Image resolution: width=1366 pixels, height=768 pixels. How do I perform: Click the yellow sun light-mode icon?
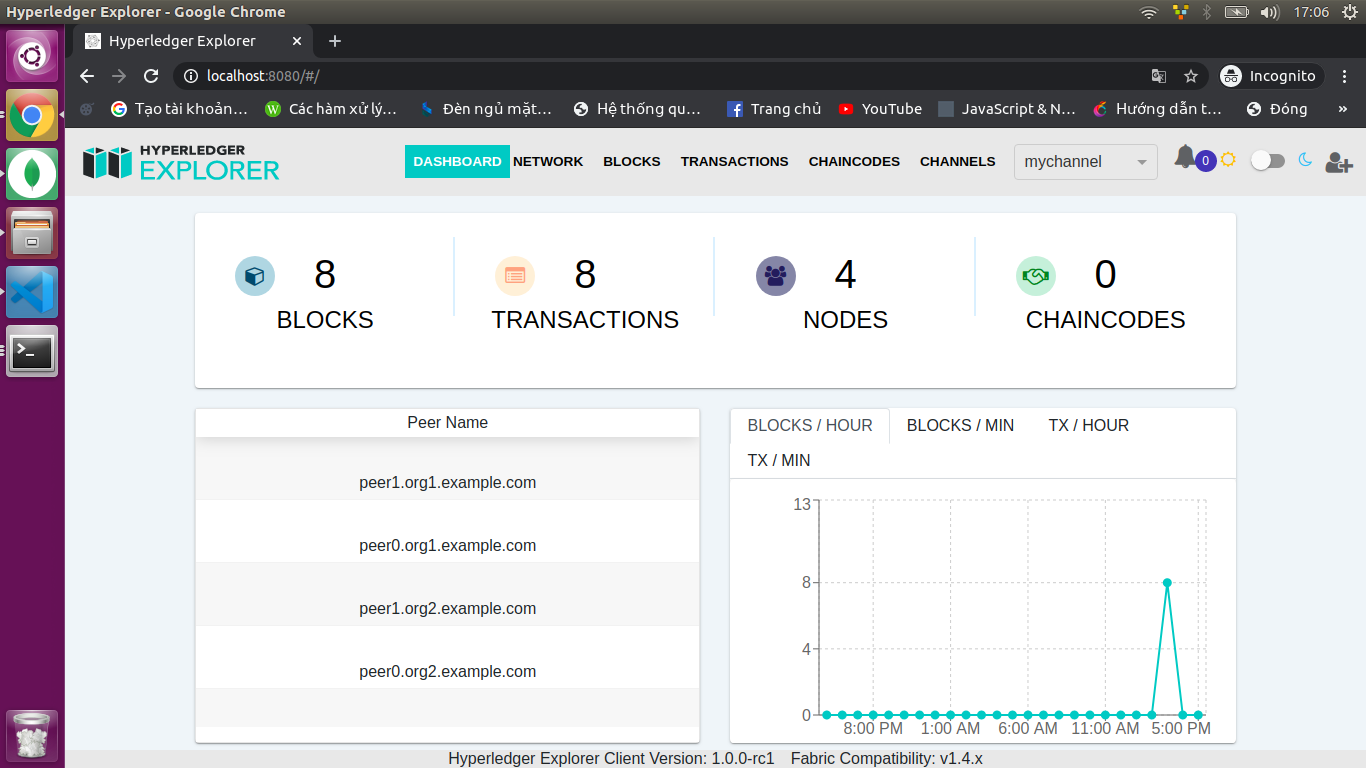[x=1228, y=160]
